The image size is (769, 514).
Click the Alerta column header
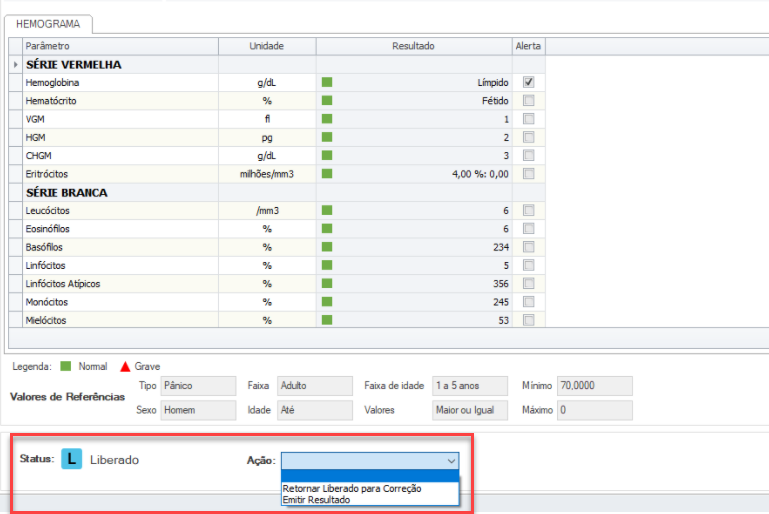tap(528, 46)
